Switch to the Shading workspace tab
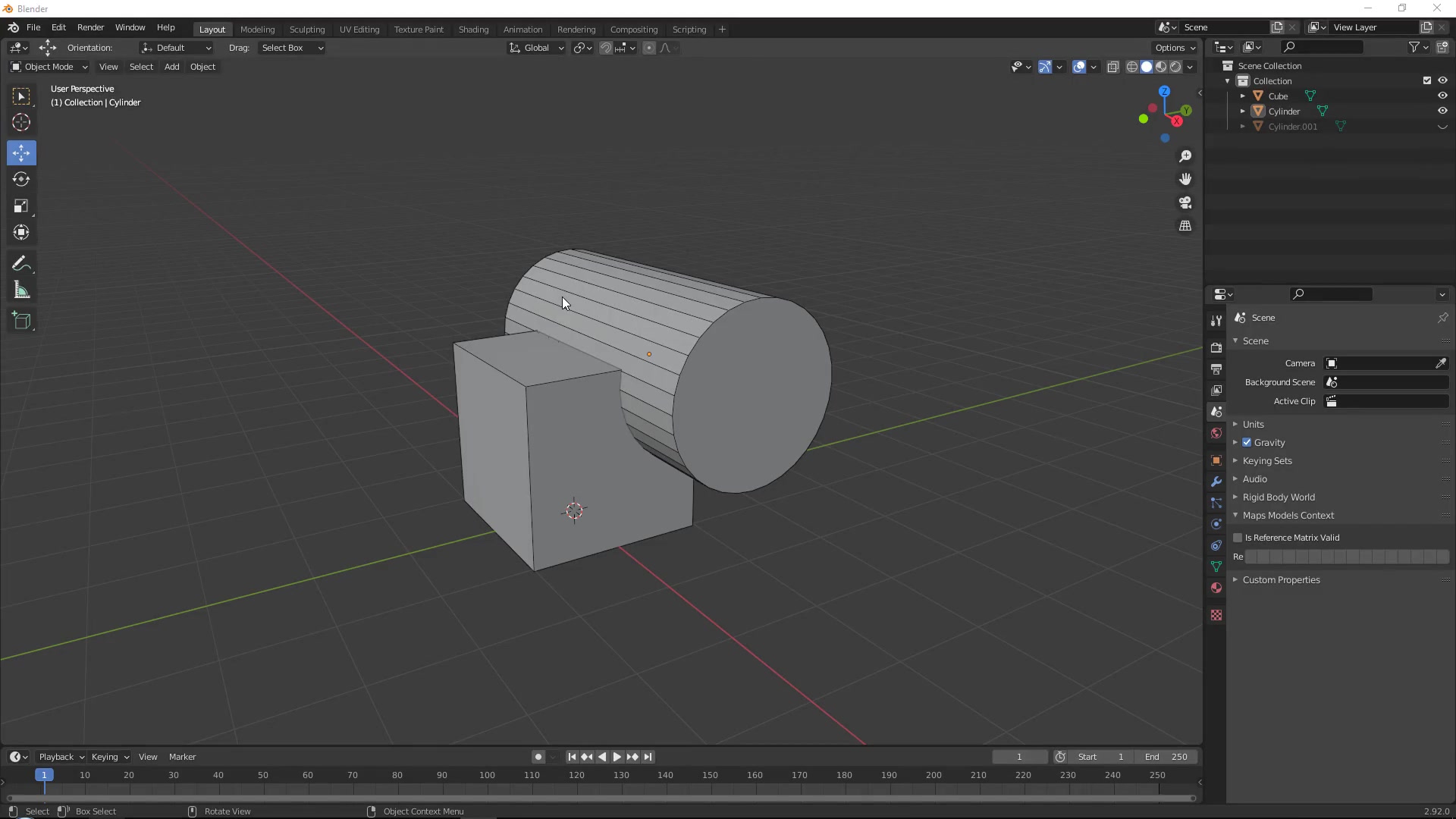 (x=473, y=30)
